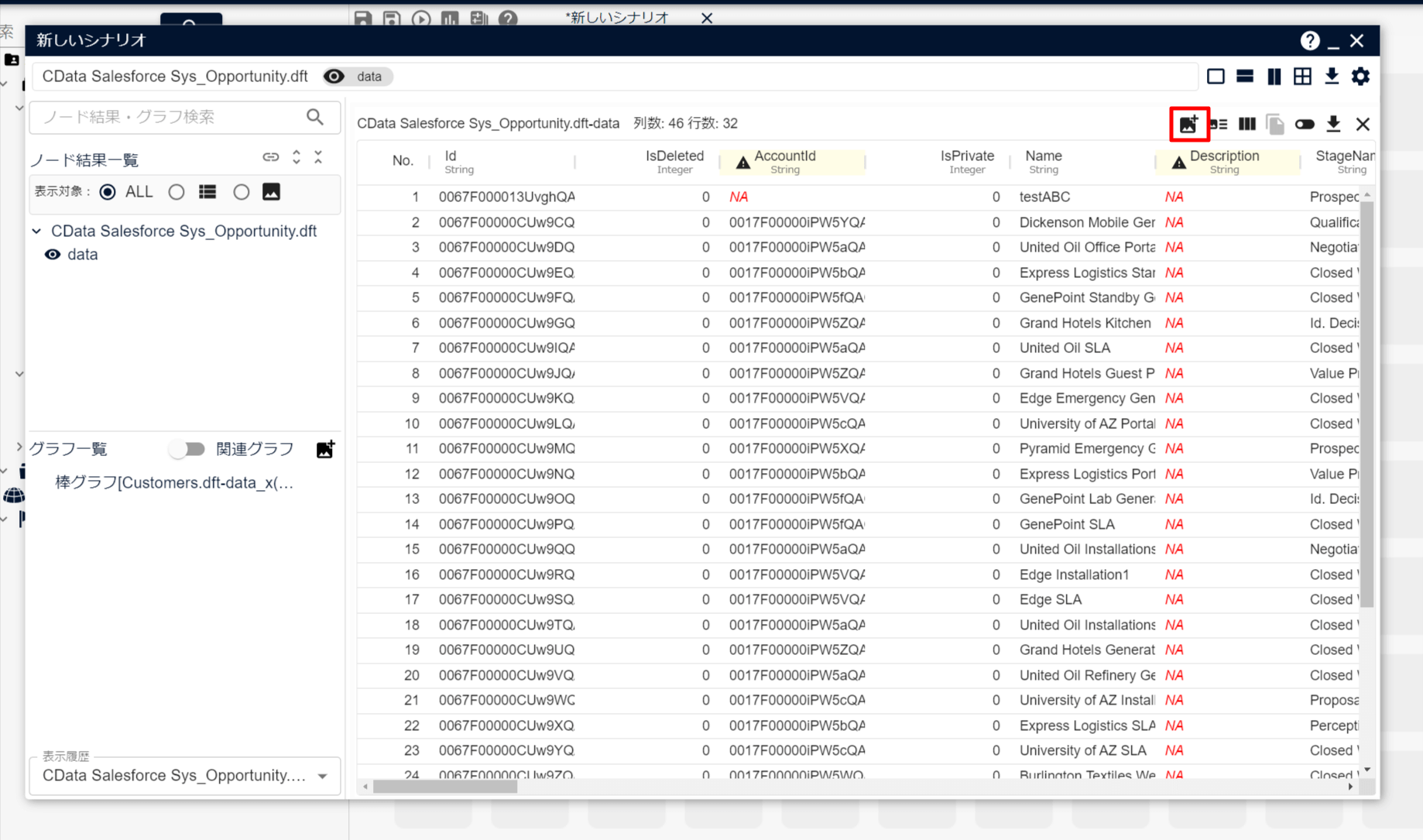Click the table's scroll-down arrow
This screenshot has height=840, width=1423.
1367,770
